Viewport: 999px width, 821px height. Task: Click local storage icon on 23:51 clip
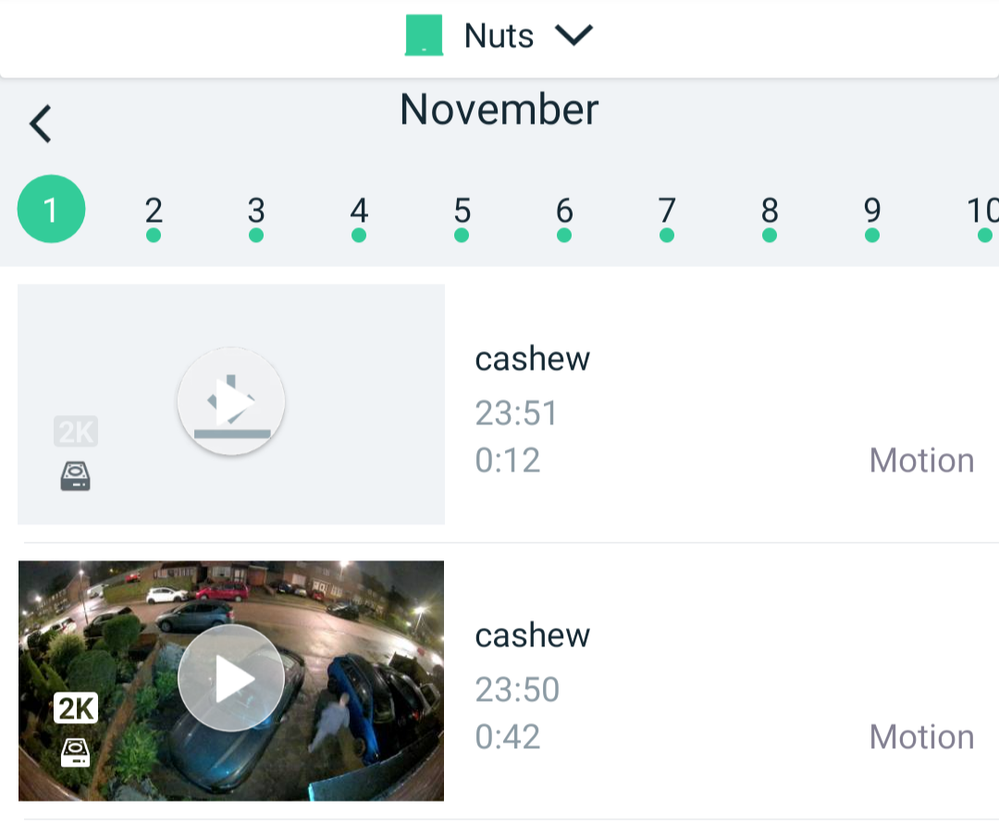click(x=75, y=476)
